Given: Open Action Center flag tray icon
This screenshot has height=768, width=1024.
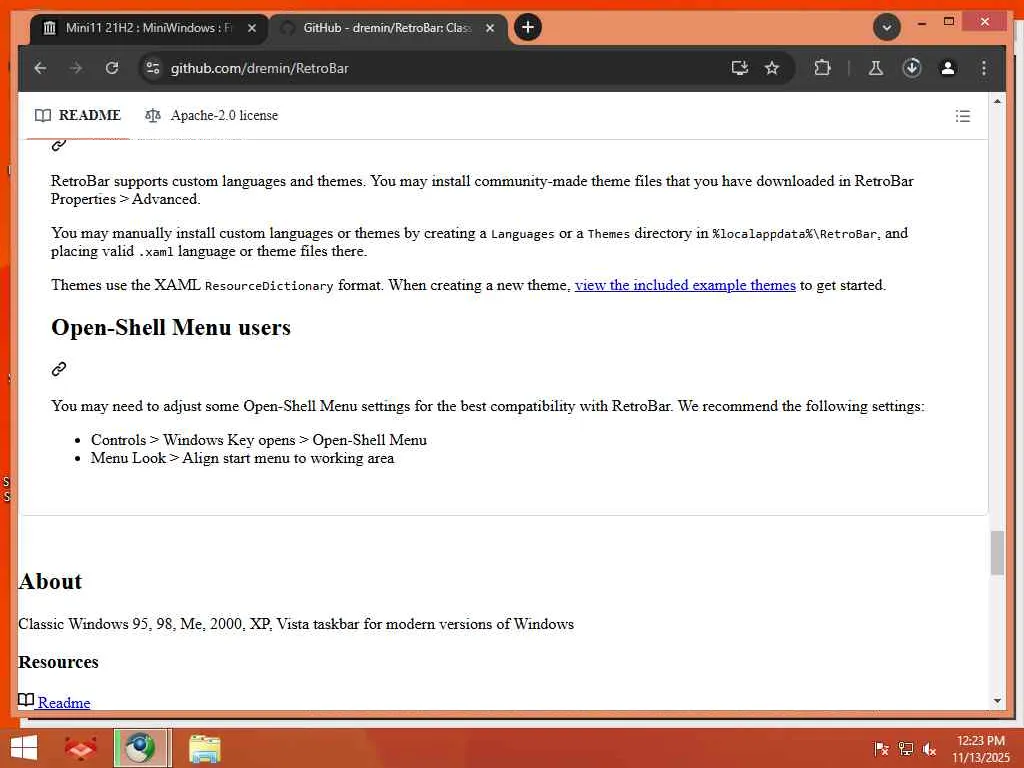Looking at the screenshot, I should coord(881,749).
